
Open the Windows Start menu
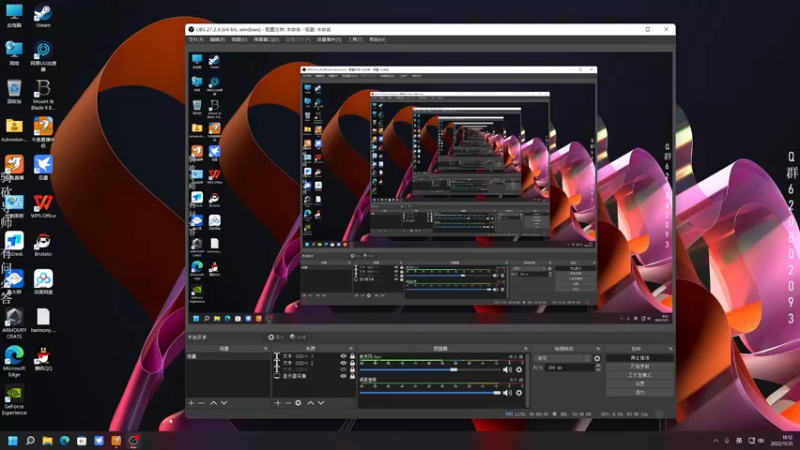point(13,440)
